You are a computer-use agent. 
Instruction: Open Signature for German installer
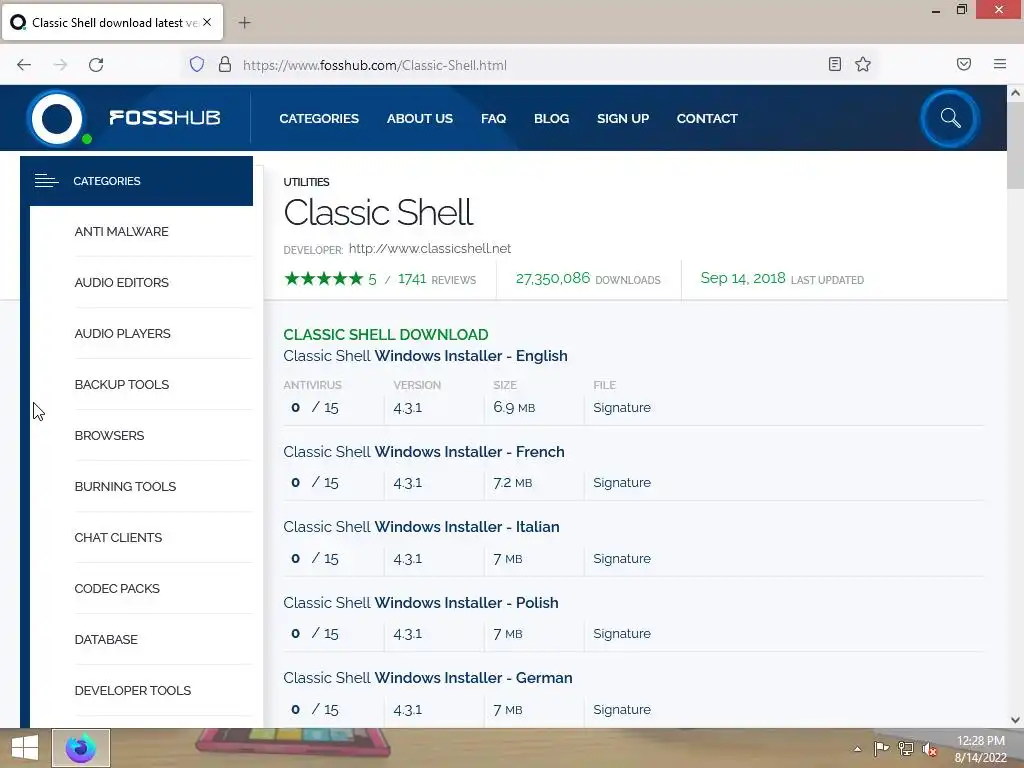[x=622, y=709]
